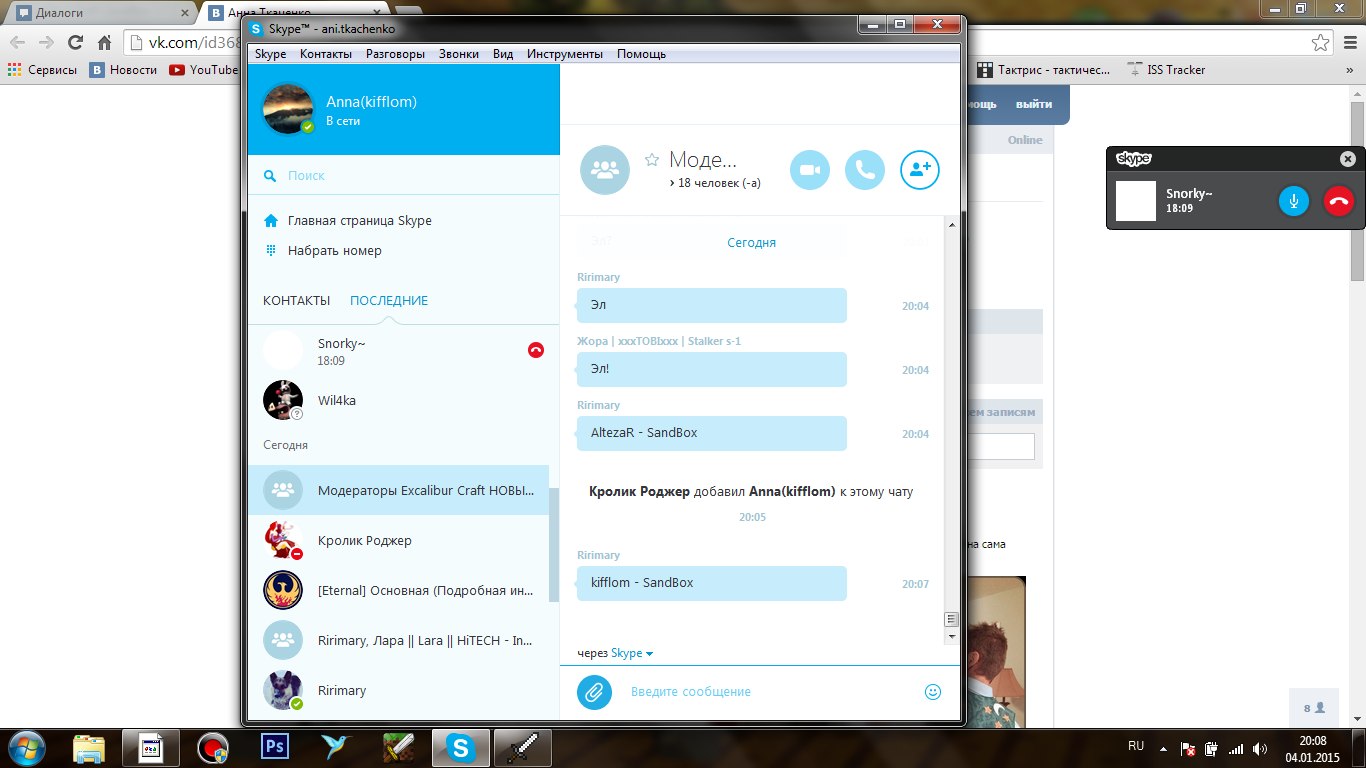Add people to the group conversation
Viewport: 1366px width, 768px height.
pos(920,170)
